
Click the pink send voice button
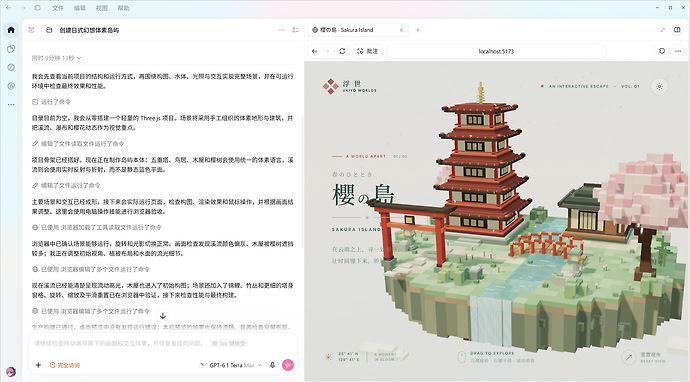288,365
